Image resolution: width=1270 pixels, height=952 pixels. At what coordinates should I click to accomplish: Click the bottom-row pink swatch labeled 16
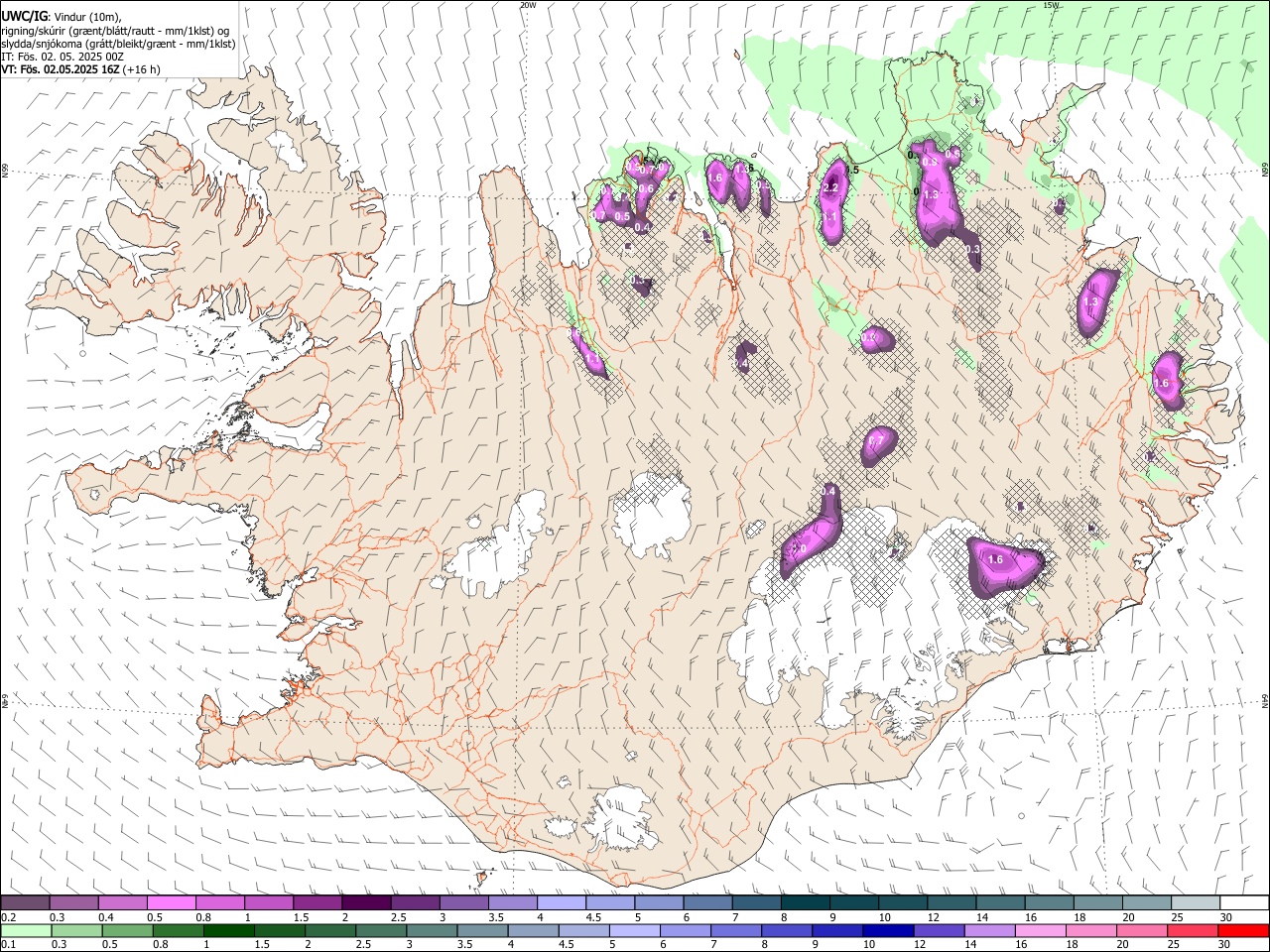coord(1041,930)
